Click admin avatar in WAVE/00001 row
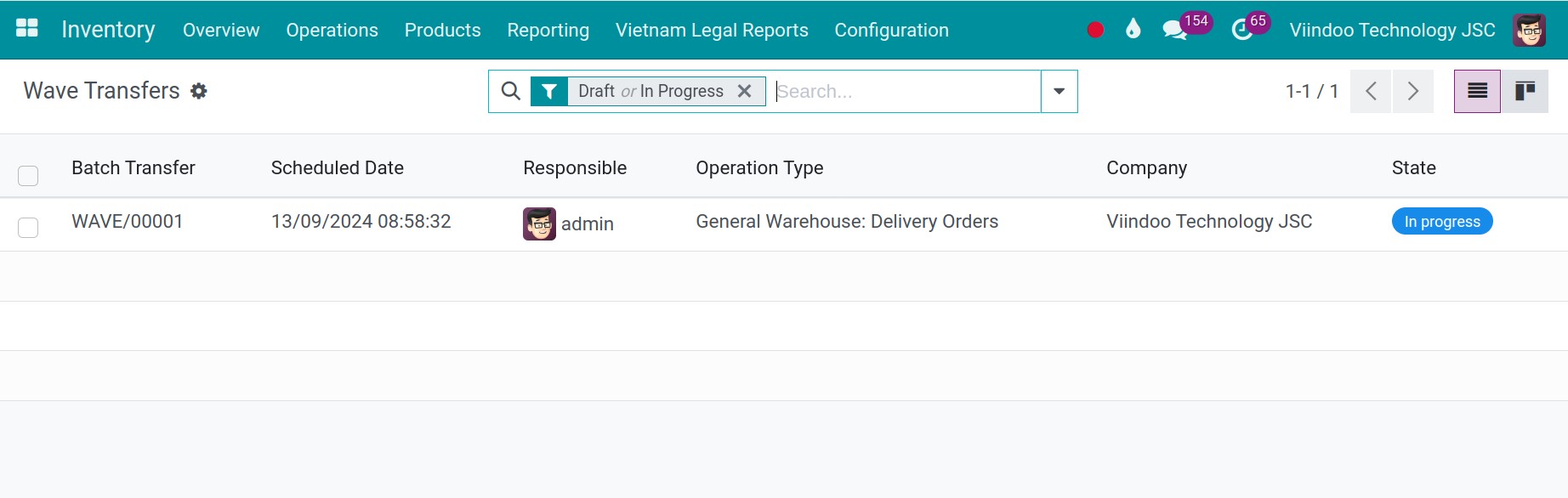The height and width of the screenshot is (498, 1568). 539,224
